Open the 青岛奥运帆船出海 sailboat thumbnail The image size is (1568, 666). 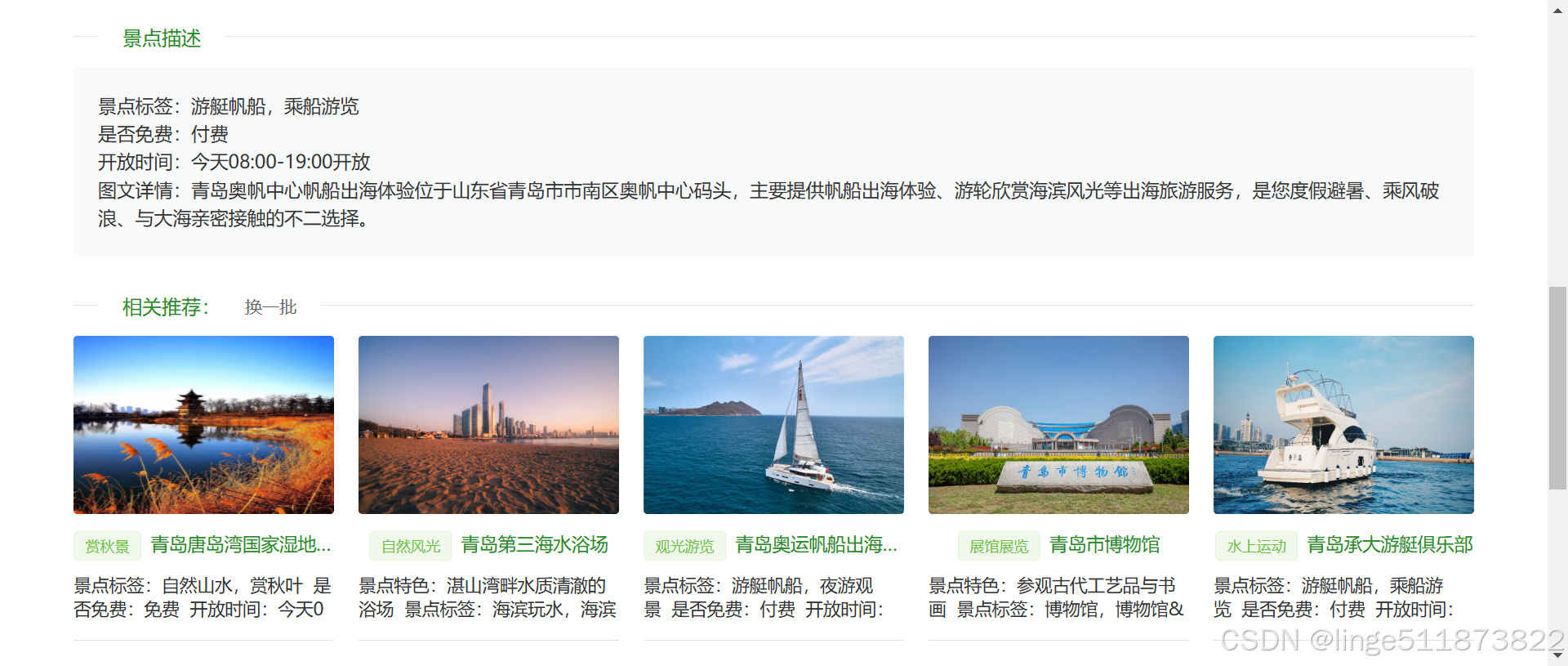coord(773,425)
